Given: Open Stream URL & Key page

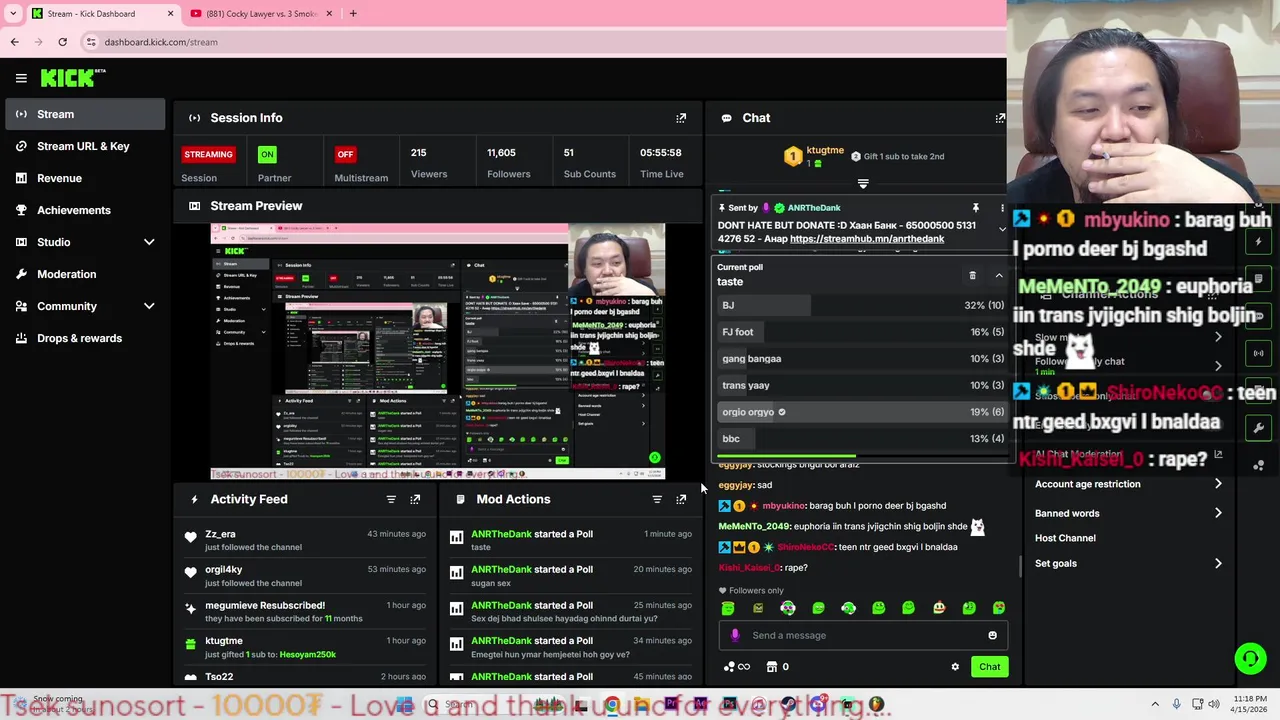Looking at the screenshot, I should [x=85, y=146].
